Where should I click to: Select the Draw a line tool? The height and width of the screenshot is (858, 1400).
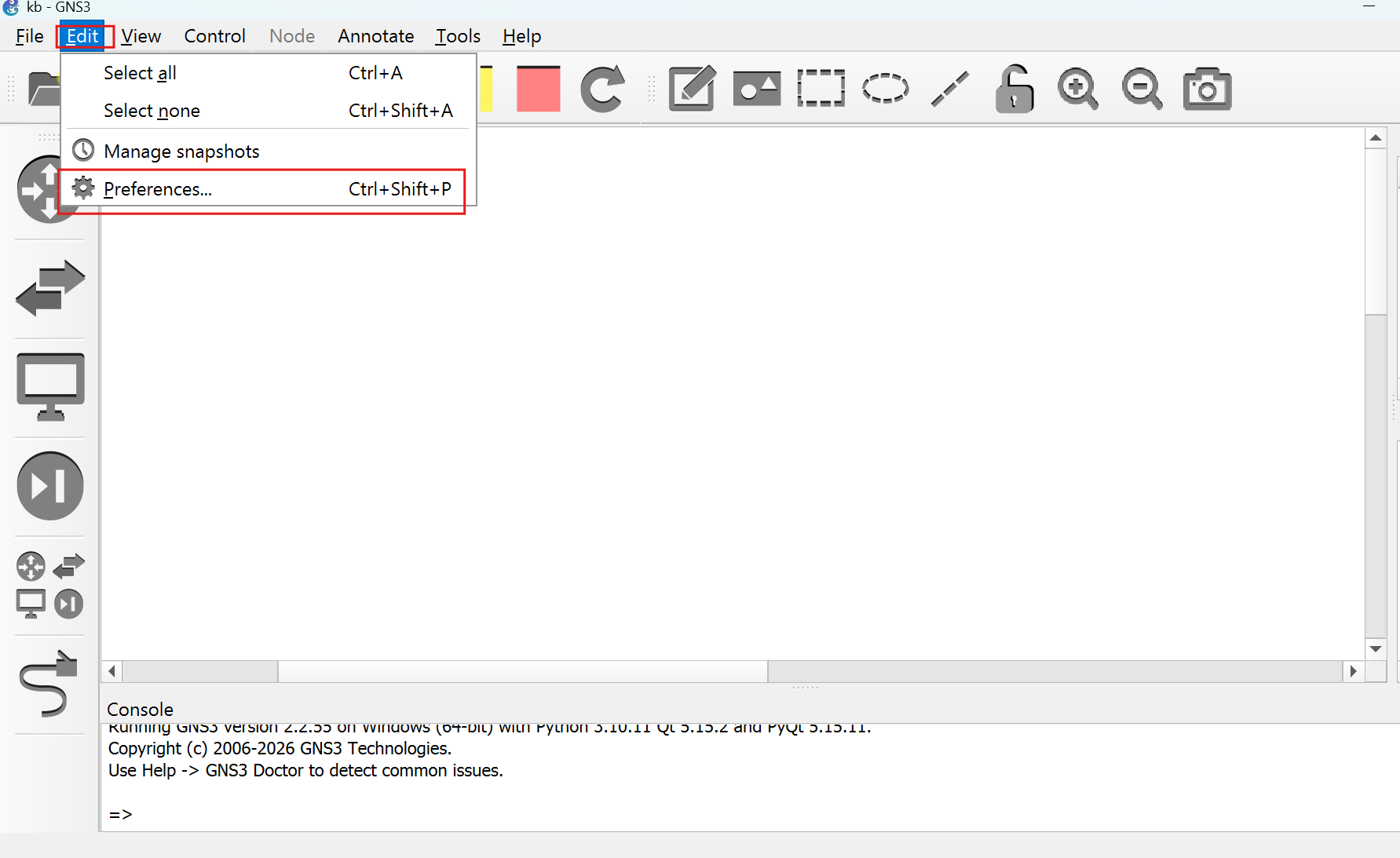coord(949,89)
